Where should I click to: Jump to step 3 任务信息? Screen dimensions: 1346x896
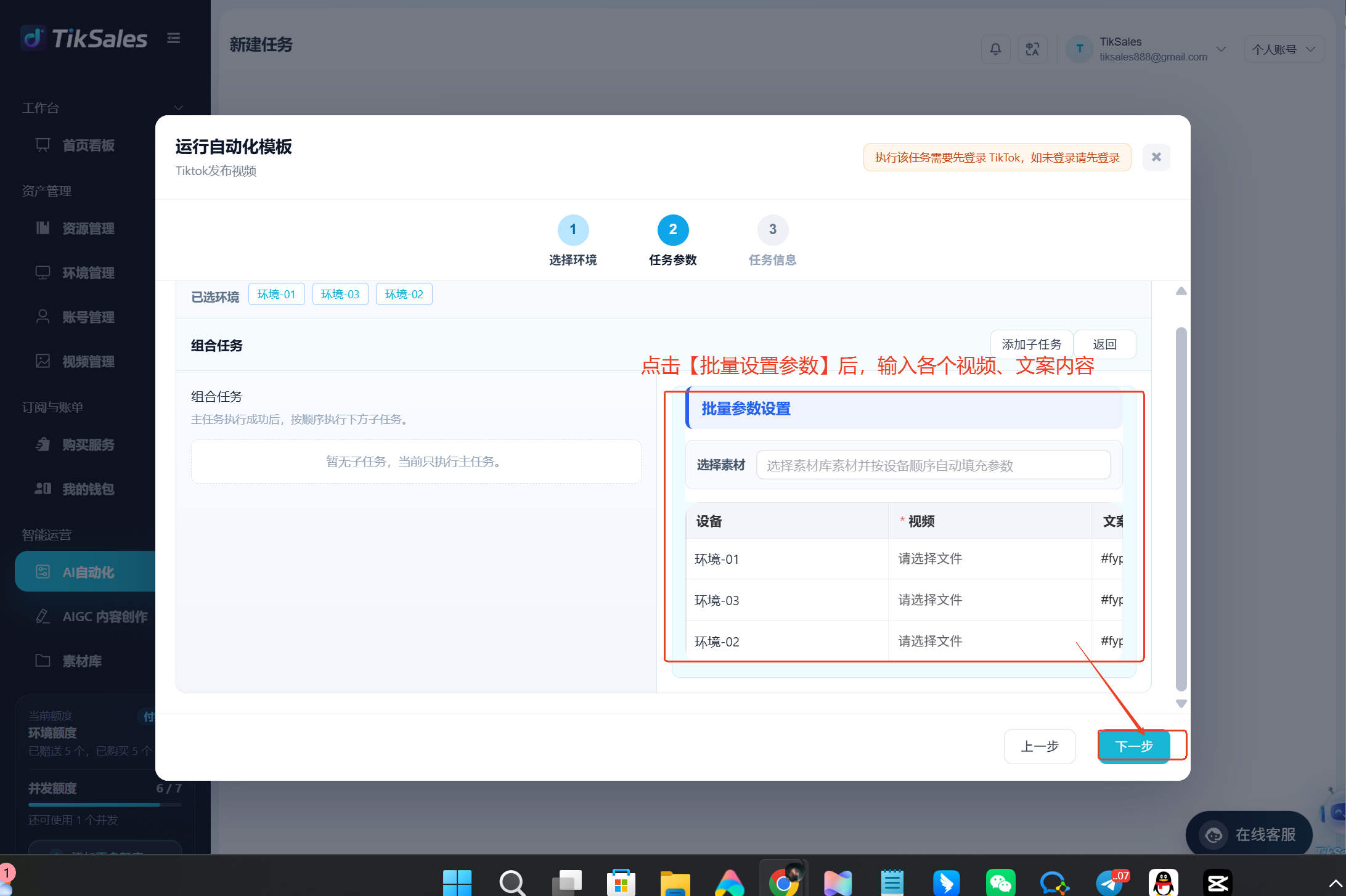[773, 240]
